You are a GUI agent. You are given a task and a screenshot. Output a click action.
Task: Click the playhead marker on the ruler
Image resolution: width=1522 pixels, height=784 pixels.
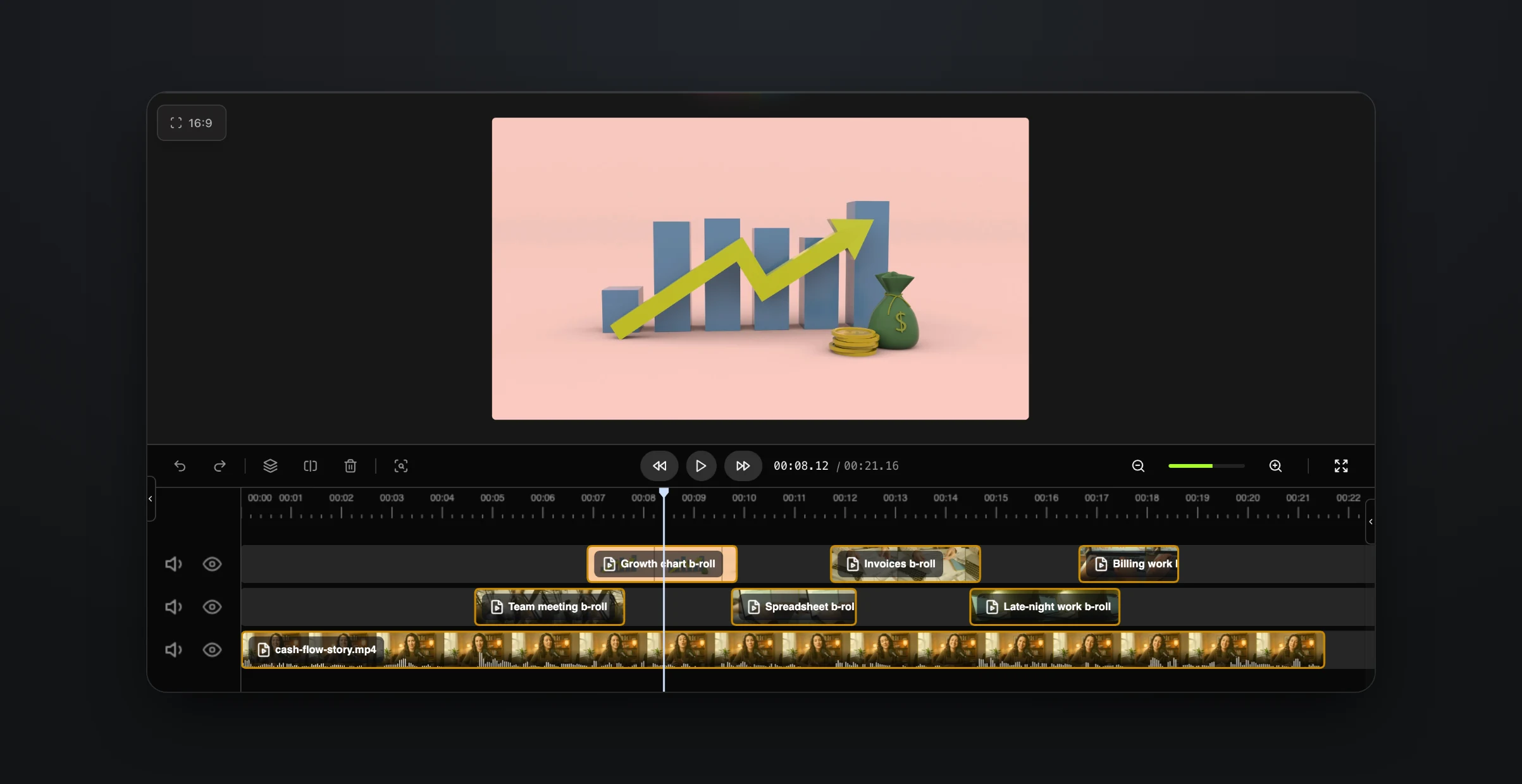(664, 492)
